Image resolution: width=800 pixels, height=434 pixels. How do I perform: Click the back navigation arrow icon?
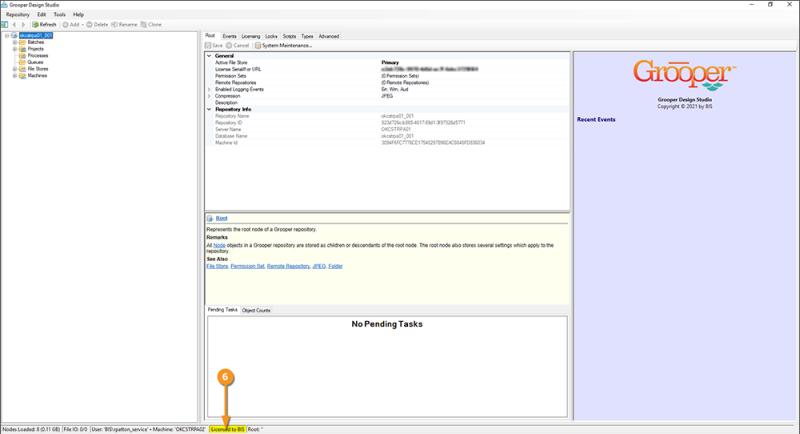pyautogui.click(x=14, y=24)
